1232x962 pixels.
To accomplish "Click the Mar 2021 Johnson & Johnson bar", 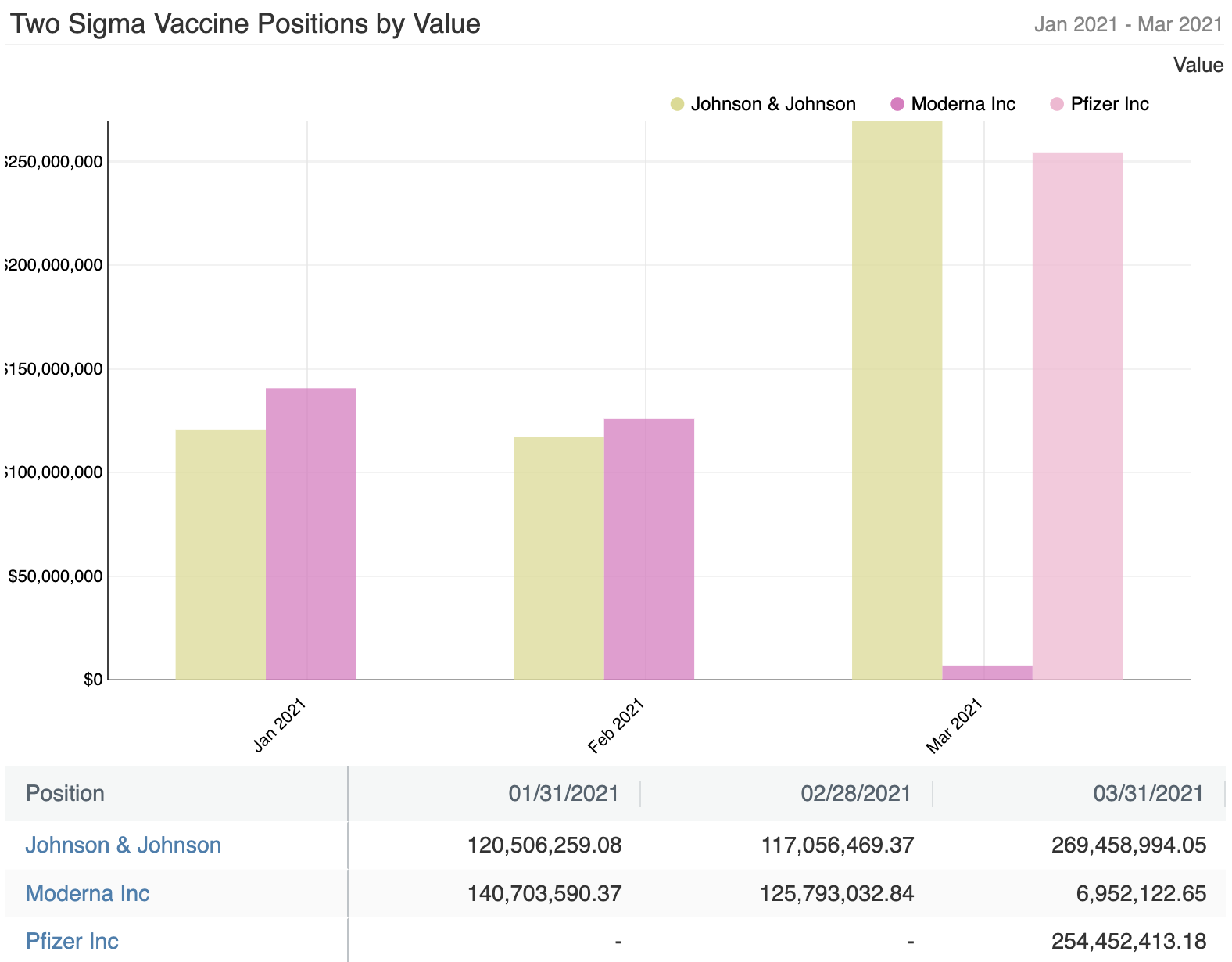I will pyautogui.click(x=897, y=400).
